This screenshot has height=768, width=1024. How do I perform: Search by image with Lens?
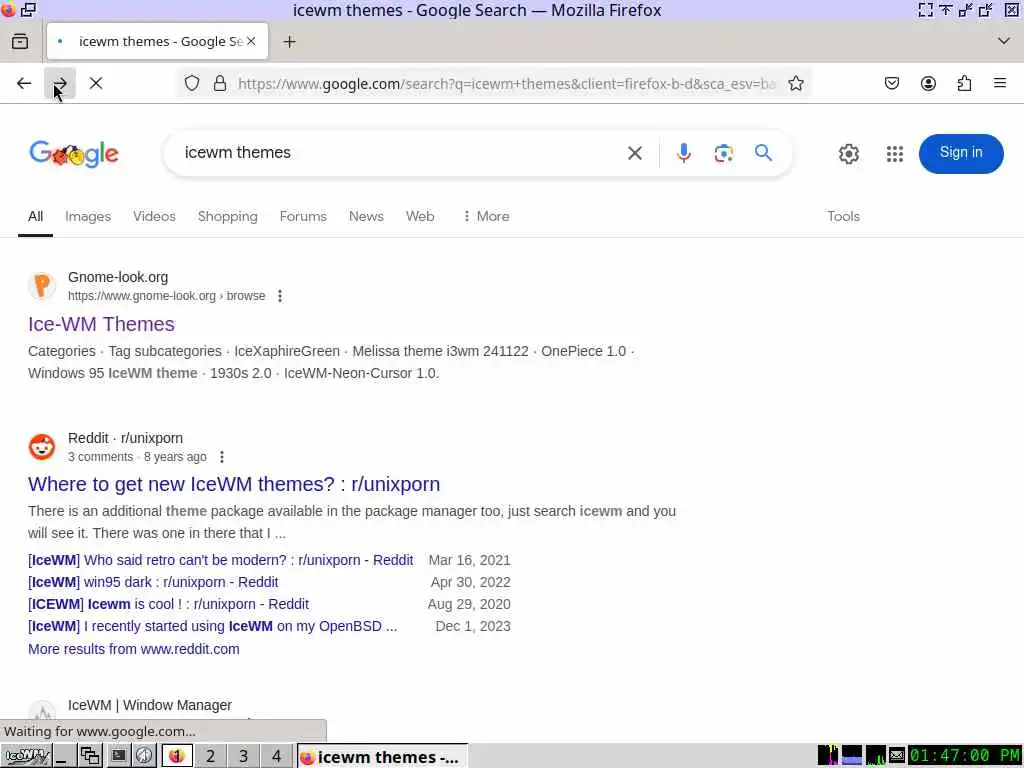pyautogui.click(x=724, y=153)
